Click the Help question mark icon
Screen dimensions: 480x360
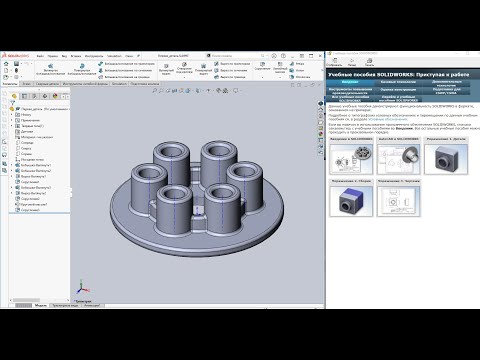point(283,56)
